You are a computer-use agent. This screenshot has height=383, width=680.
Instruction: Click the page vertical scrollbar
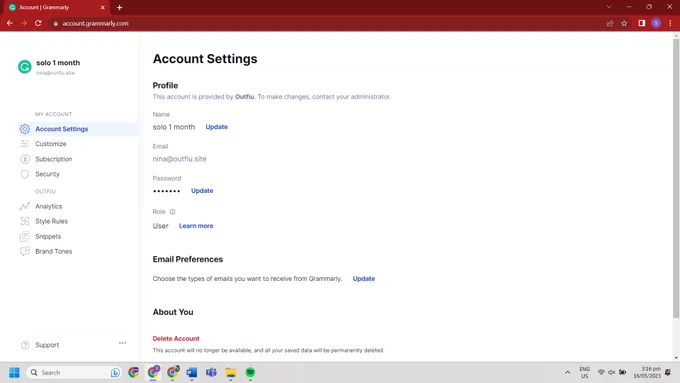point(676,178)
